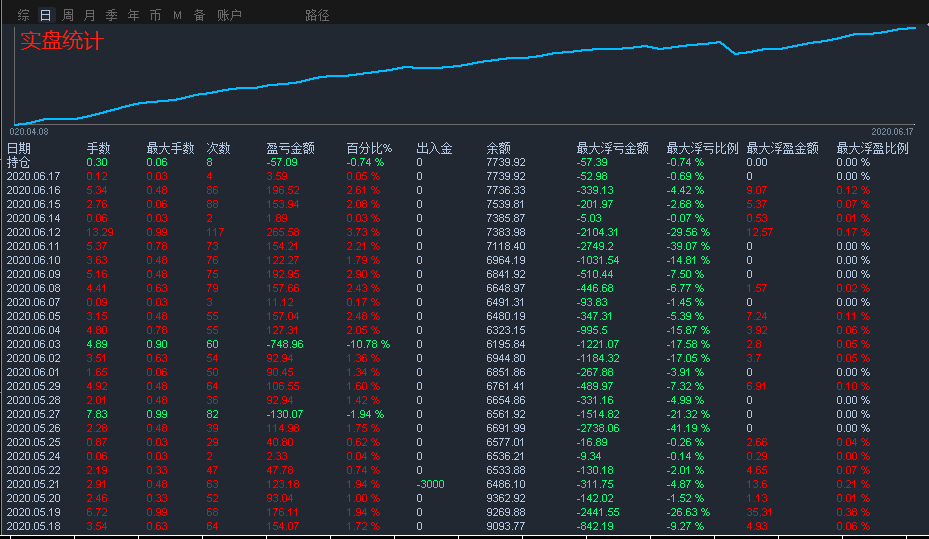929x539 pixels.
Task: Sort by the 日期 column header
Action: [19, 148]
